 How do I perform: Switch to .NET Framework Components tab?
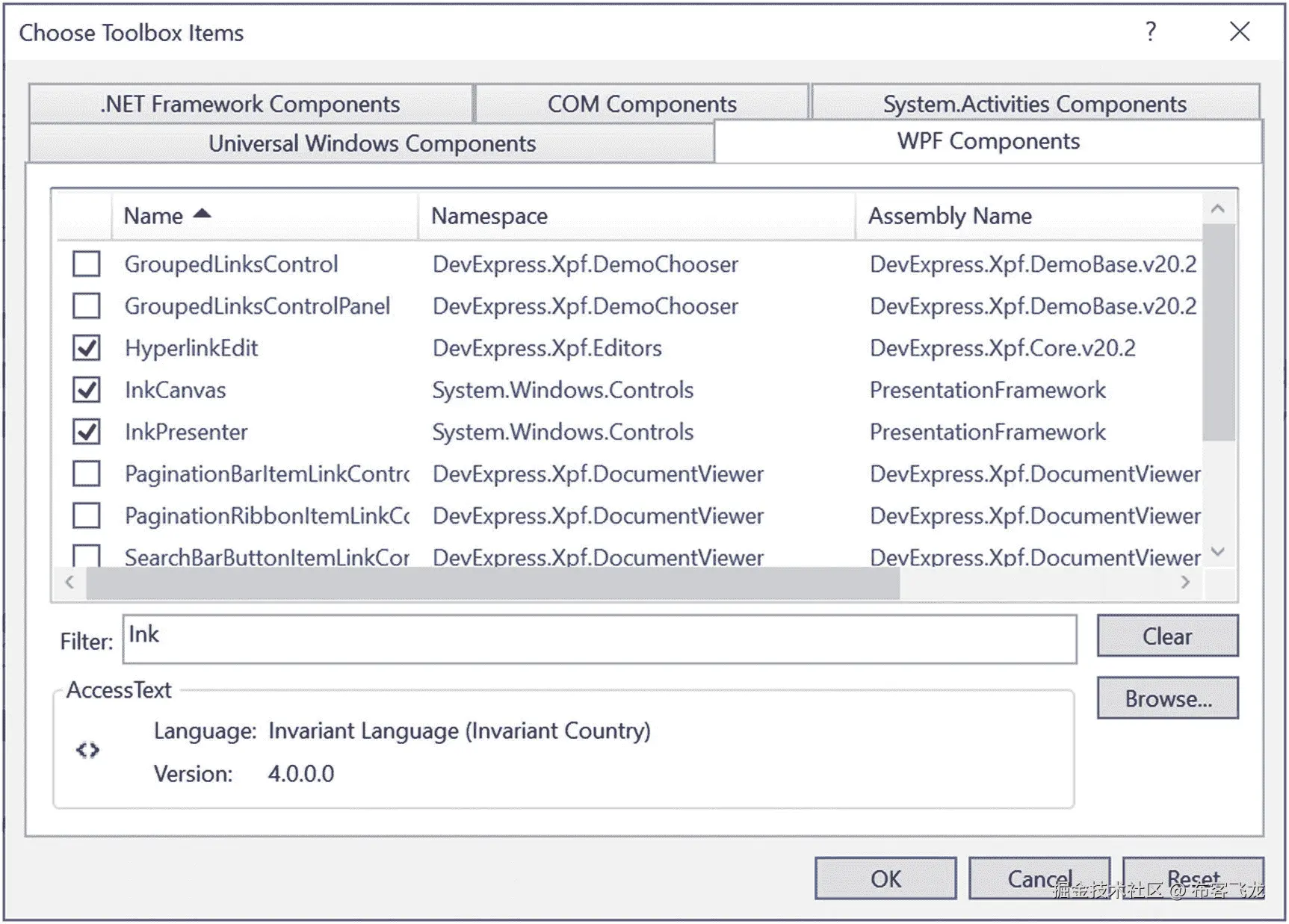(x=250, y=103)
